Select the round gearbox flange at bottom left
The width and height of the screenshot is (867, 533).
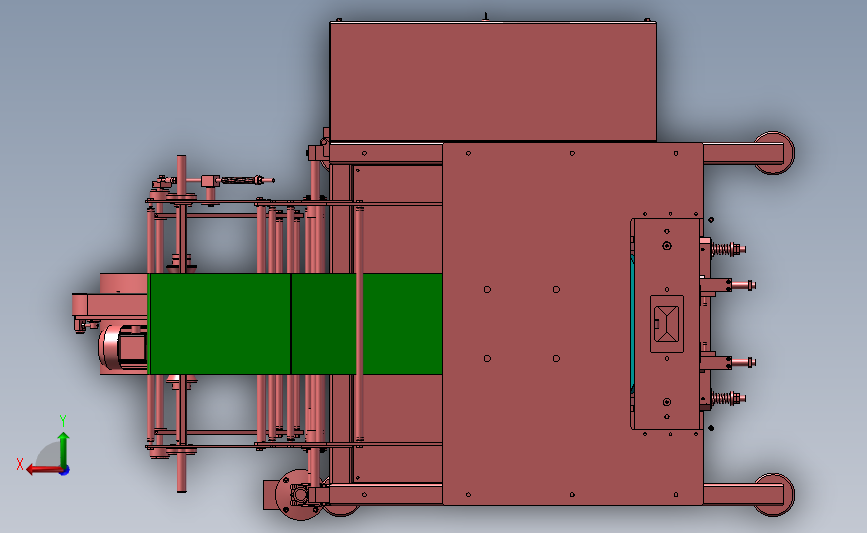tap(299, 495)
